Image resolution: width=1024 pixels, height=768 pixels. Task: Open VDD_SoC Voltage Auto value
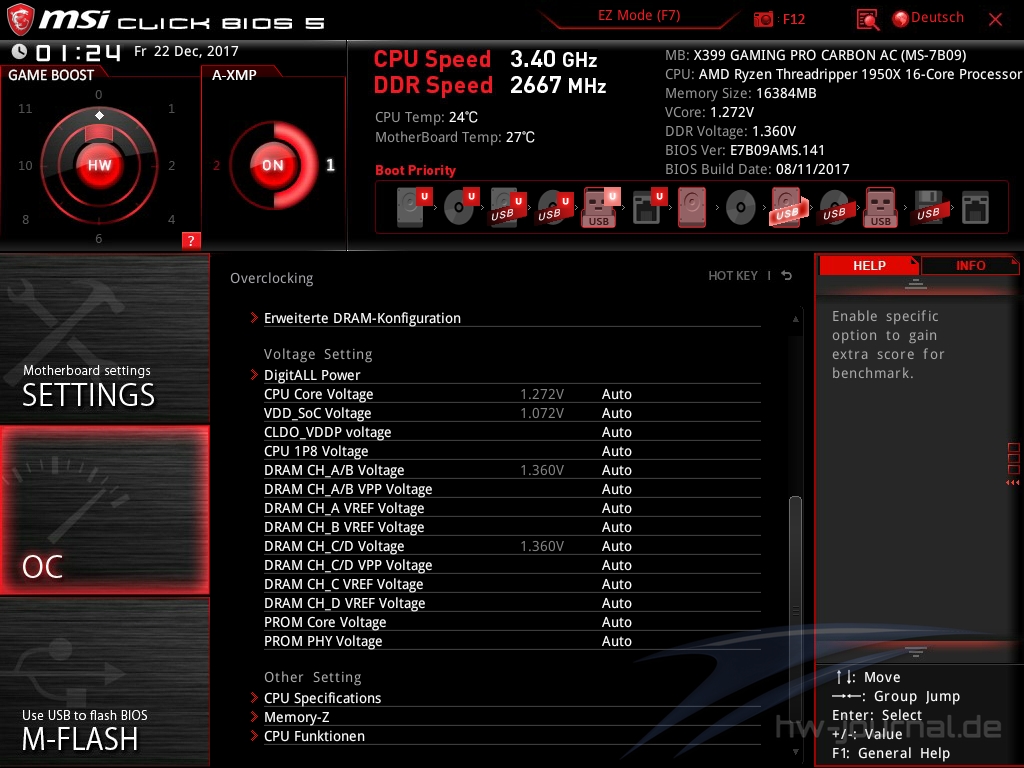(616, 413)
